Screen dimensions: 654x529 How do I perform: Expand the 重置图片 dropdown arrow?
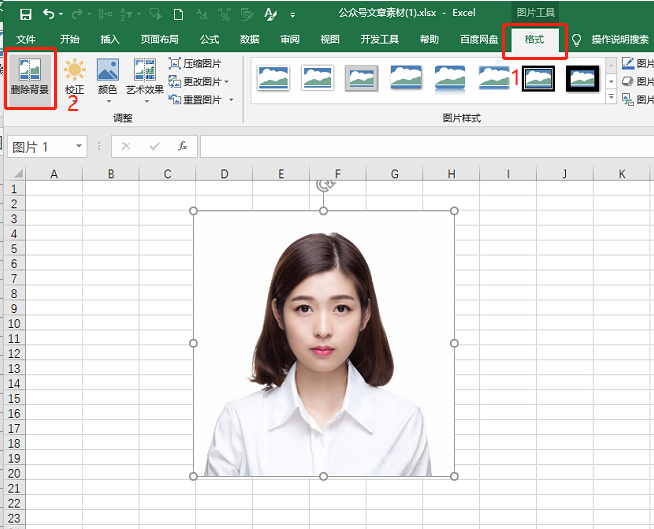click(x=231, y=100)
